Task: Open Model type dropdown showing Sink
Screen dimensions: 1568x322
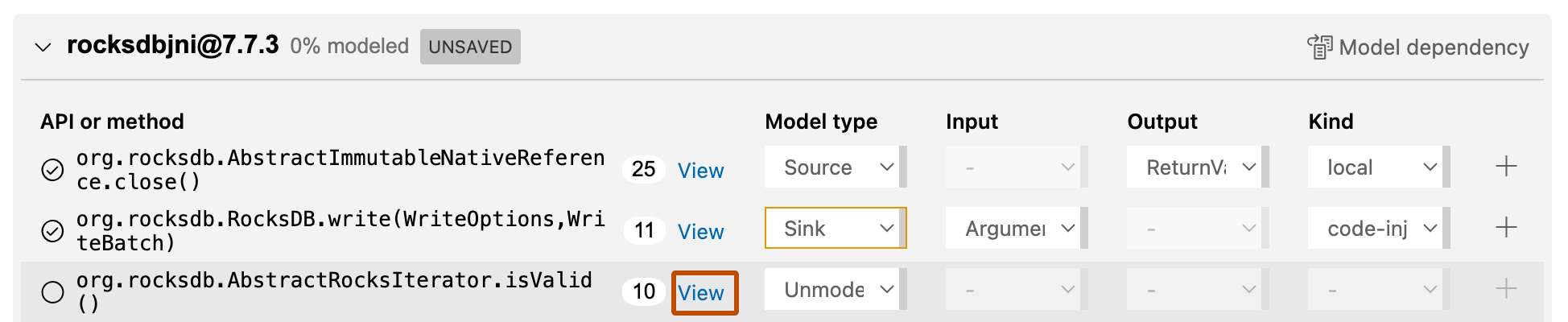Action: click(834, 229)
